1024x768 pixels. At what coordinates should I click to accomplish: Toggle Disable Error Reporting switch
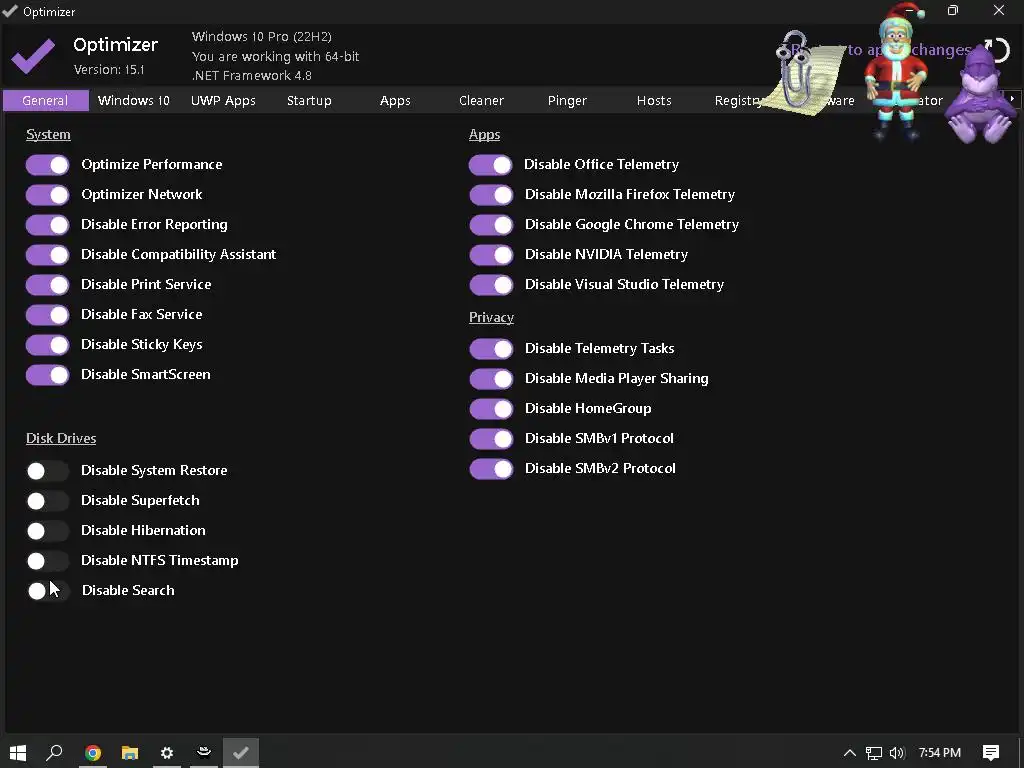tap(48, 225)
